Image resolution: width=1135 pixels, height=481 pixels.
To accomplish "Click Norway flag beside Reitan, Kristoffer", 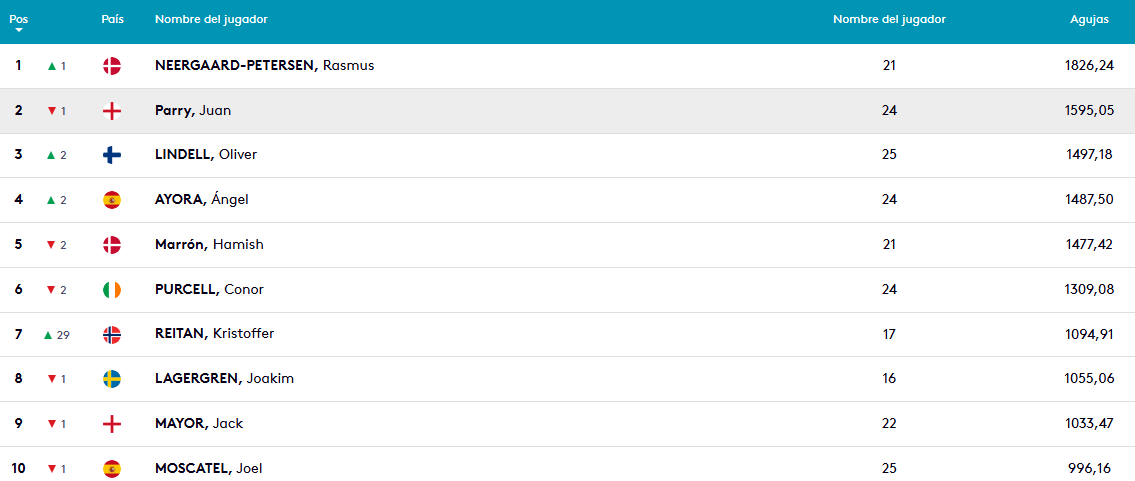I will pos(112,334).
